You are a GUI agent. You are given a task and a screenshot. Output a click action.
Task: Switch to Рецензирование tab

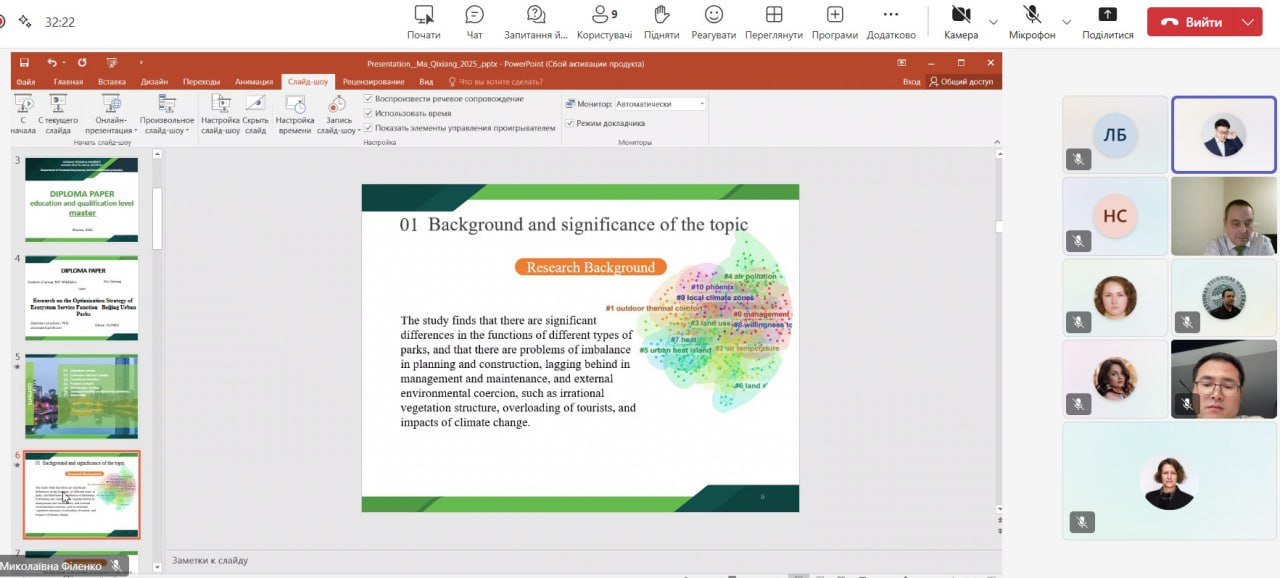tap(373, 82)
